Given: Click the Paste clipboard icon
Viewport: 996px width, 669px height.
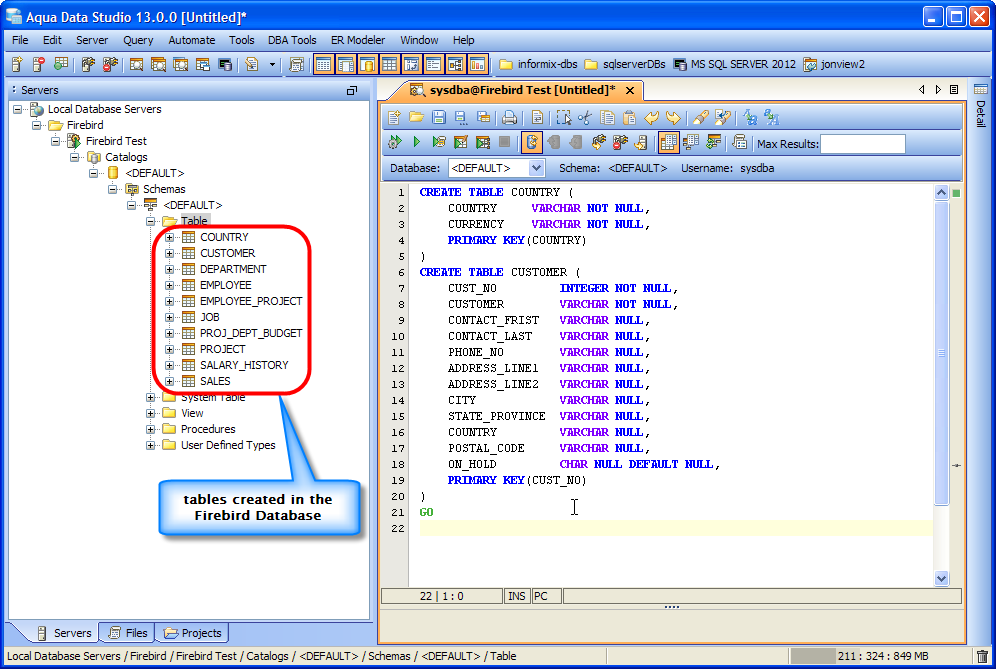Looking at the screenshot, I should click(629, 118).
